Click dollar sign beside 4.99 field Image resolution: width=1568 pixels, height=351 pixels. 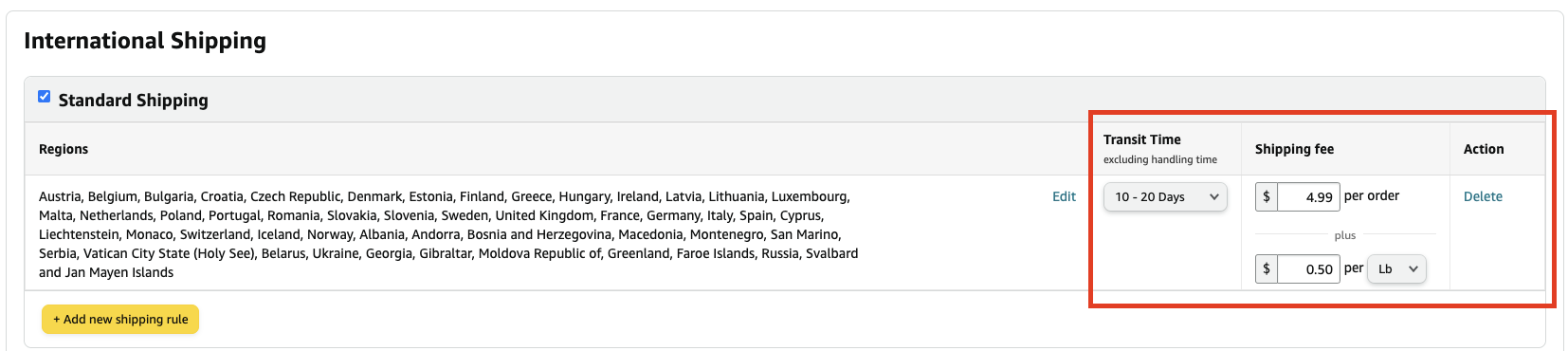click(x=1267, y=196)
